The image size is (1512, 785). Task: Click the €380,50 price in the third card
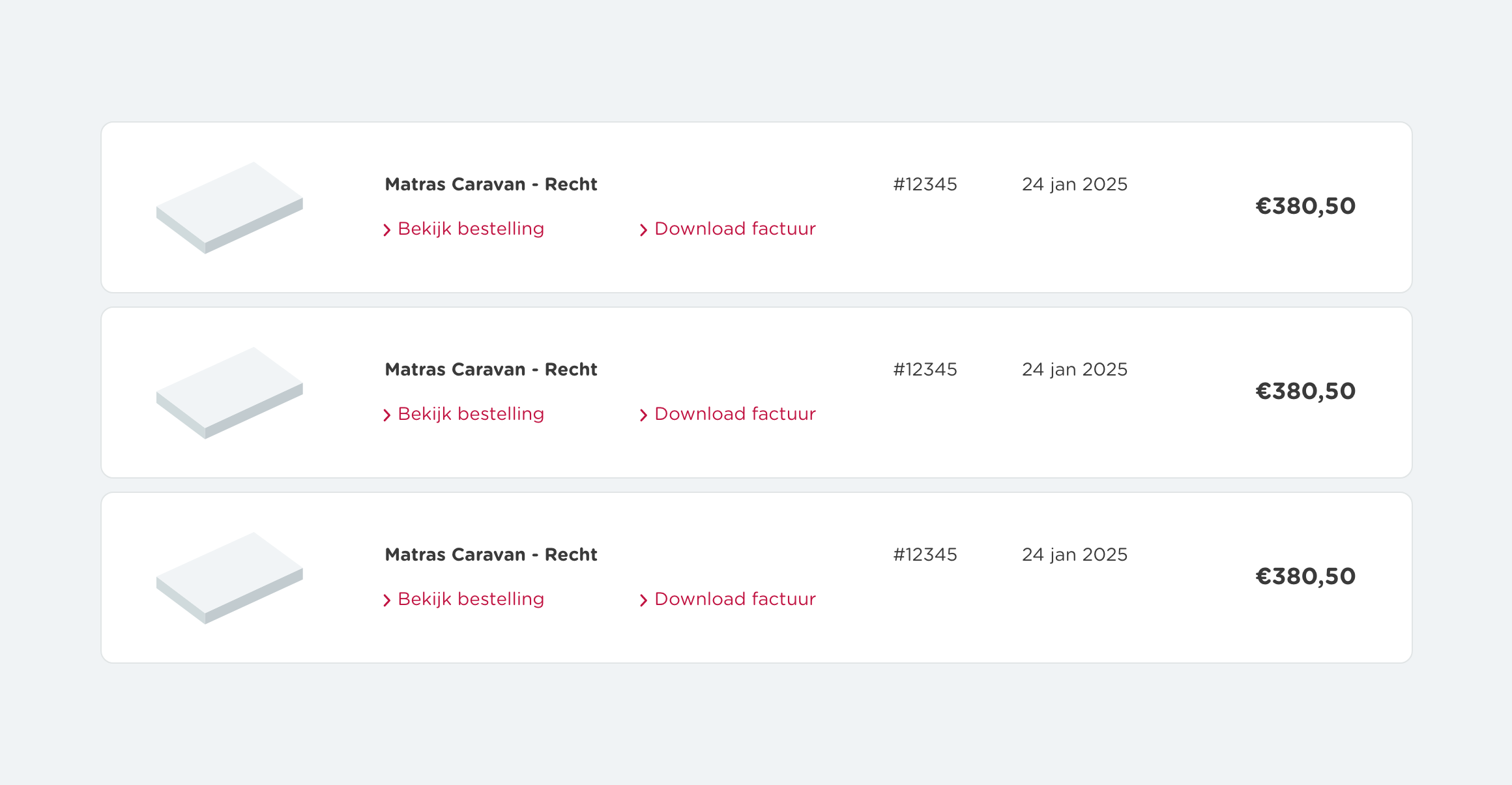[x=1305, y=576]
